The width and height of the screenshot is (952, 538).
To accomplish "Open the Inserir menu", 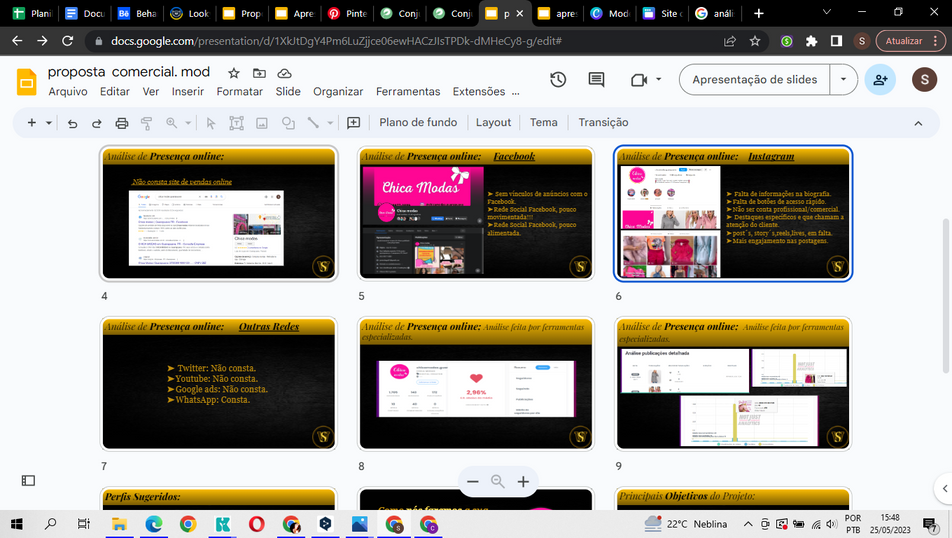I will coord(188,92).
